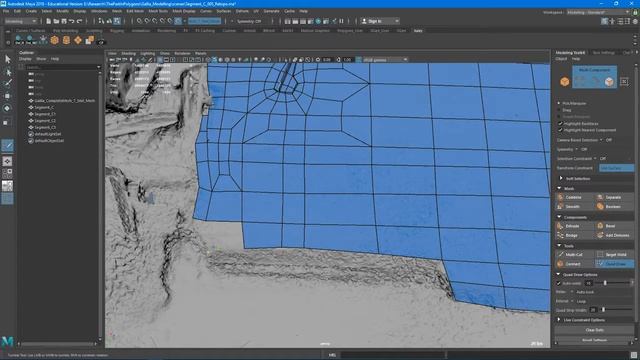The height and width of the screenshot is (360, 640).
Task: Open viewport Panels menu
Action: pyautogui.click(x=200, y=53)
